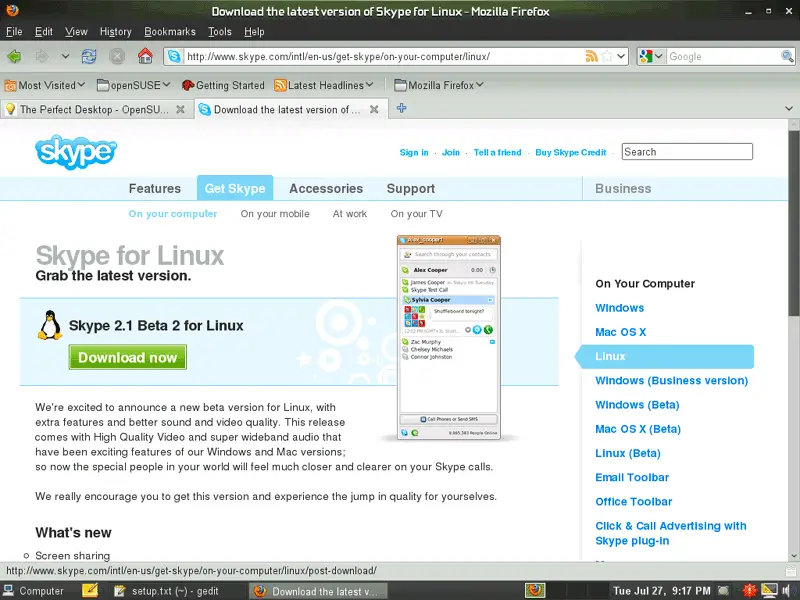
Task: Open the Support navigation tab
Action: 411,188
